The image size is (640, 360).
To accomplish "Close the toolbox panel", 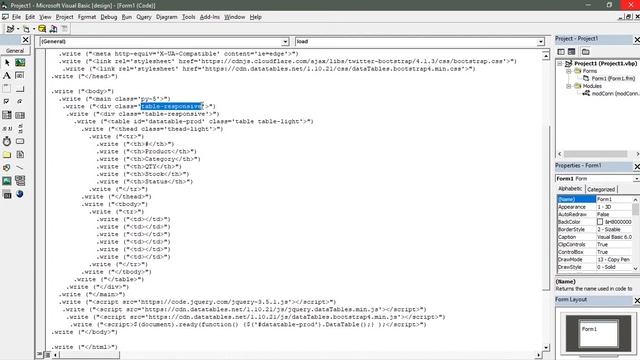I will click(x=25, y=40).
